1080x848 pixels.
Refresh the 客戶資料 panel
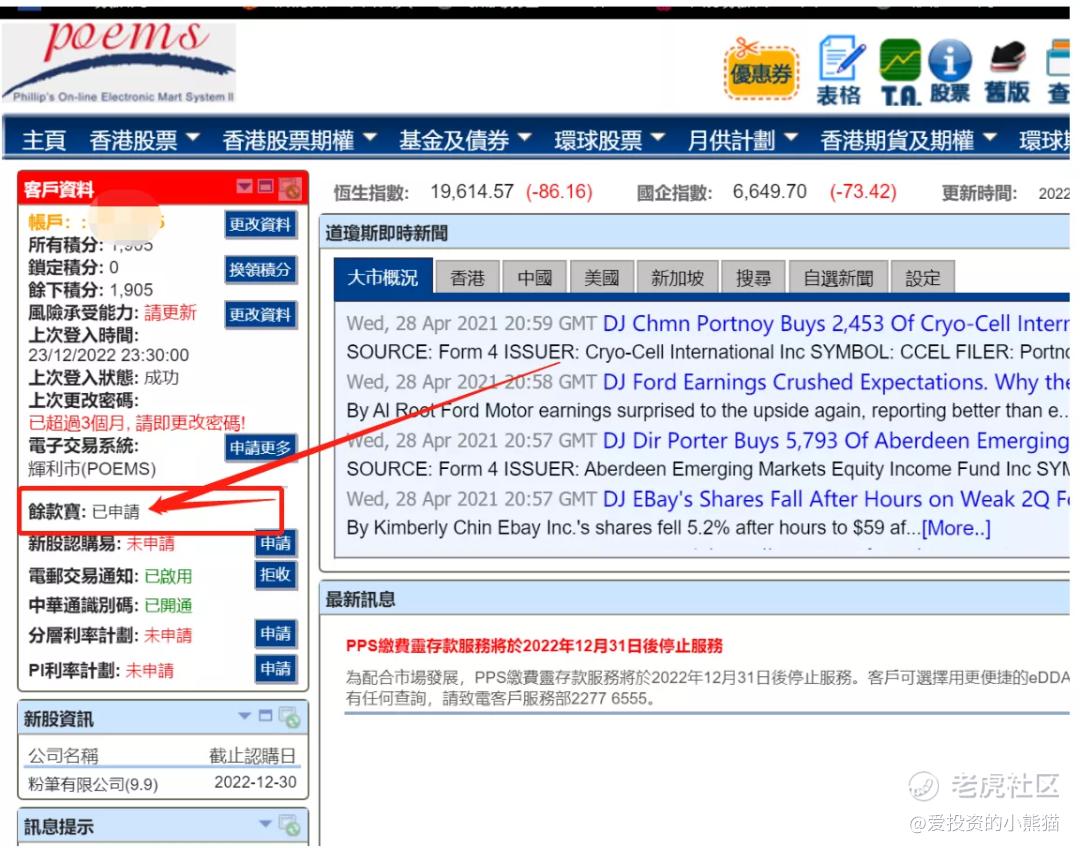[x=291, y=189]
